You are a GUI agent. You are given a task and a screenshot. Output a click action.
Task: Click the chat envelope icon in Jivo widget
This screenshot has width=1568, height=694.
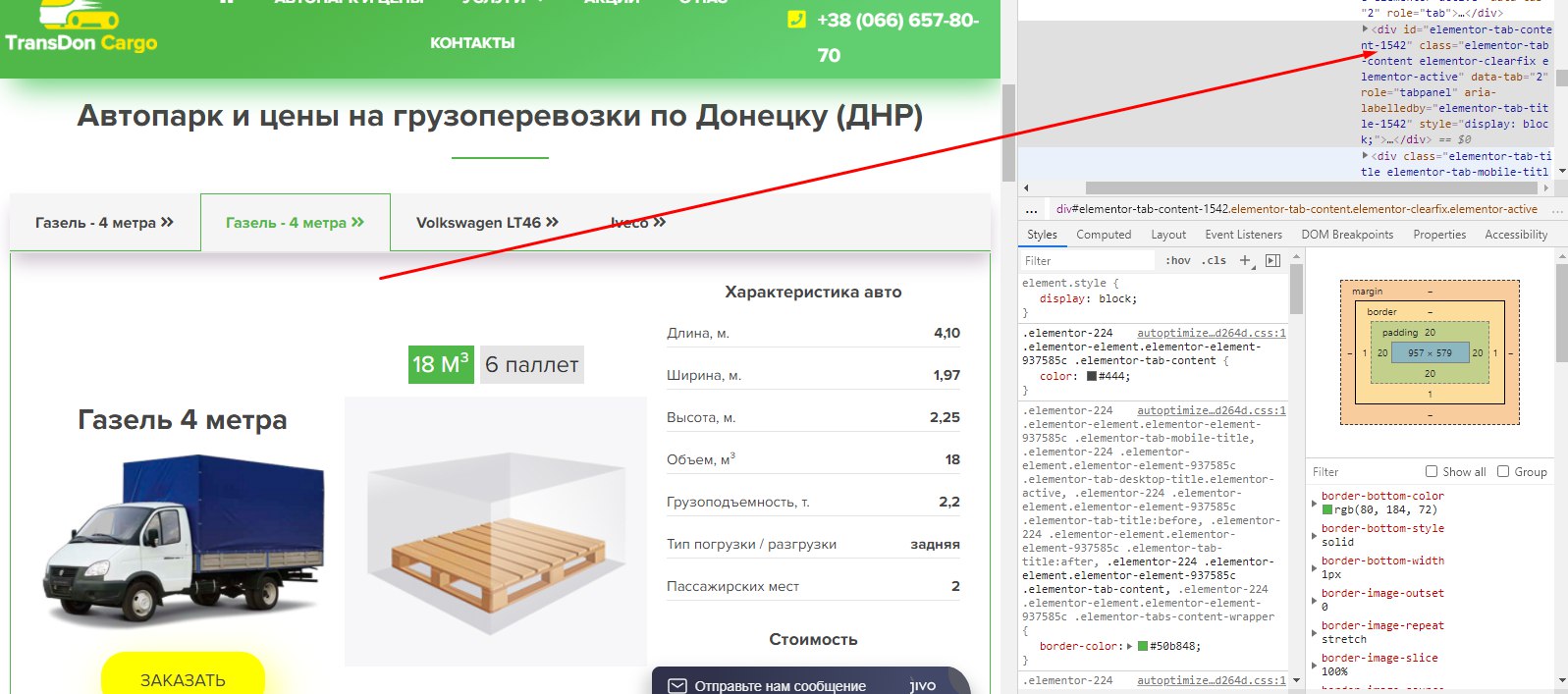point(676,686)
